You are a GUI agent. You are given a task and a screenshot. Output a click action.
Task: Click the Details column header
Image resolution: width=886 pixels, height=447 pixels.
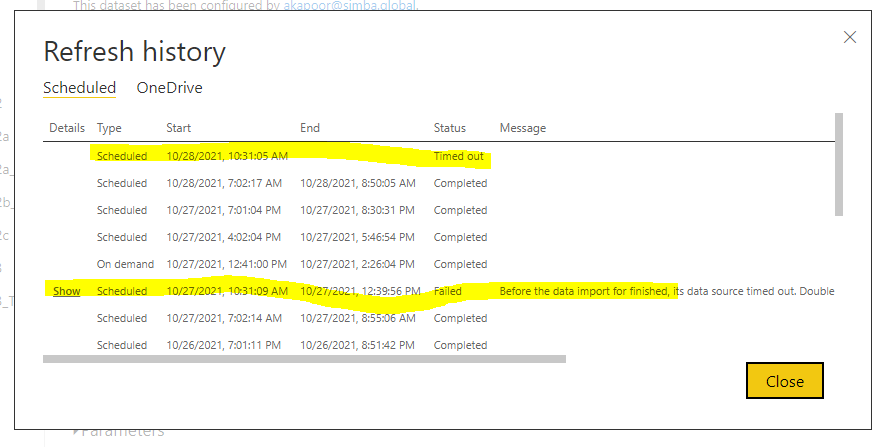67,128
